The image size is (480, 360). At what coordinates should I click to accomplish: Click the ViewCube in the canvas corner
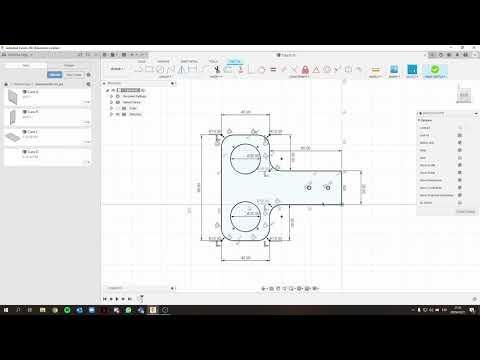pos(464,95)
